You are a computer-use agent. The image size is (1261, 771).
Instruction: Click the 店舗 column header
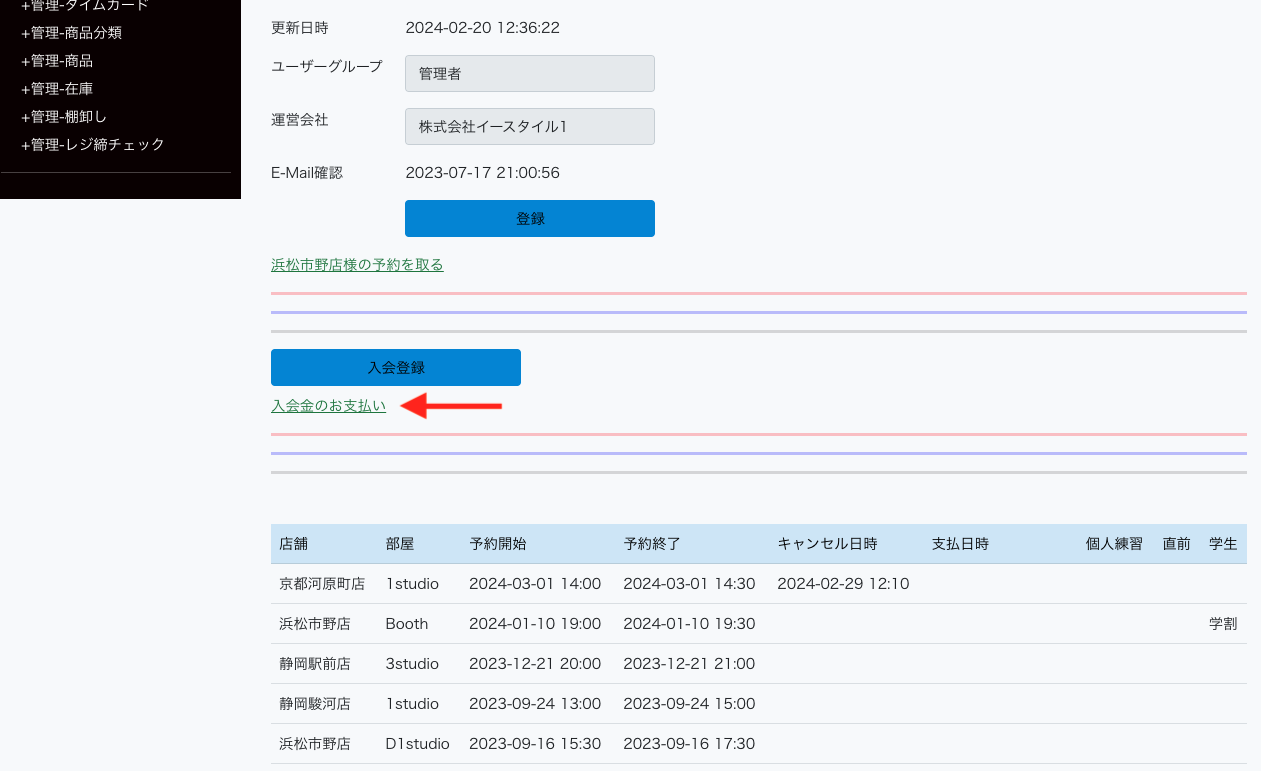click(x=293, y=544)
